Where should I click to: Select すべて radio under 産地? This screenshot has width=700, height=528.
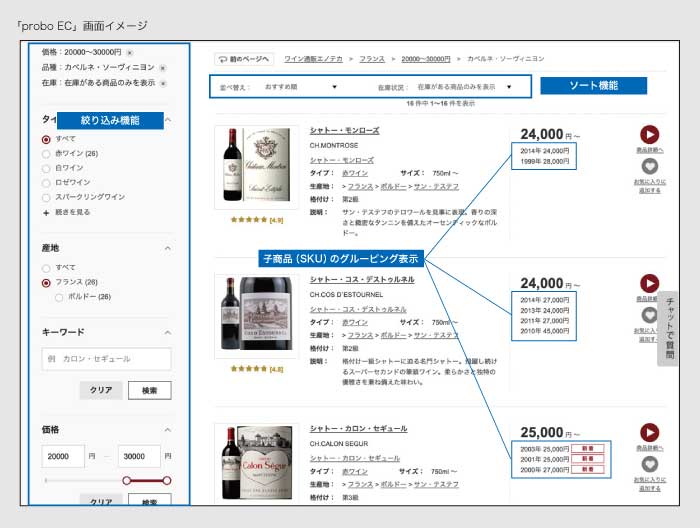(46, 268)
